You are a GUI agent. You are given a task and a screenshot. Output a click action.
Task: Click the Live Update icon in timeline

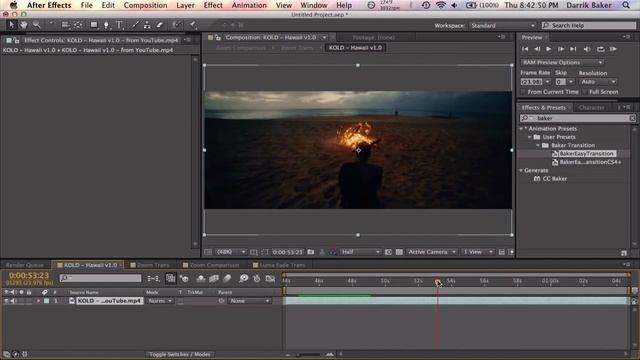[171, 278]
